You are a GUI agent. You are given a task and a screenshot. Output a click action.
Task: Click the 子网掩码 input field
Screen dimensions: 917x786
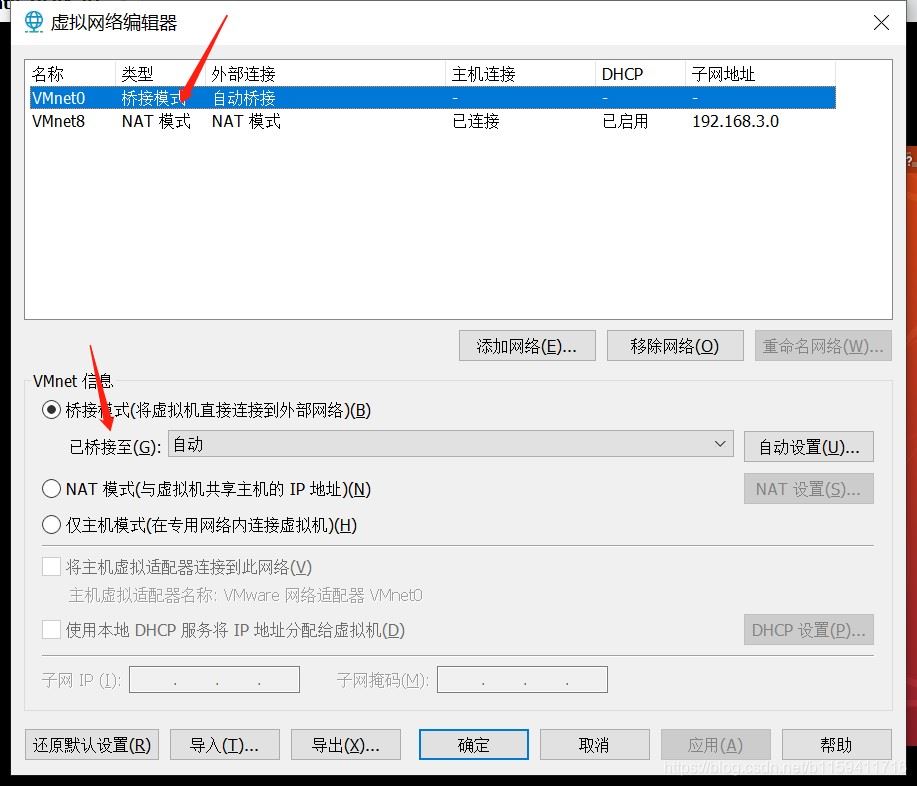click(522, 680)
